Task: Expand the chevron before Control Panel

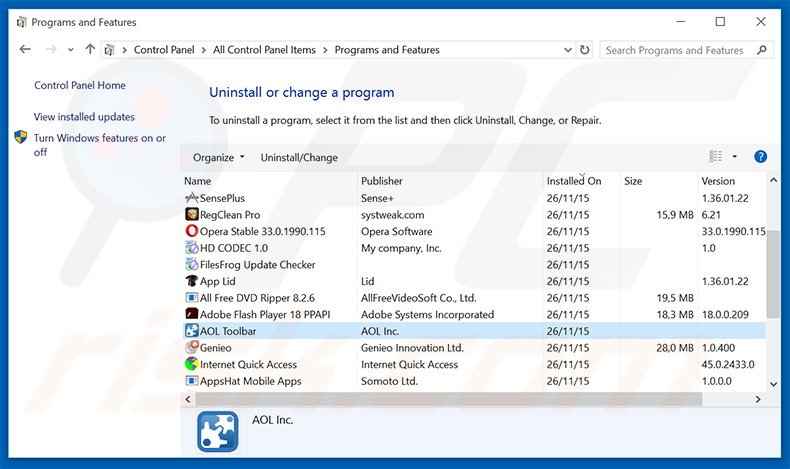Action: click(x=124, y=50)
